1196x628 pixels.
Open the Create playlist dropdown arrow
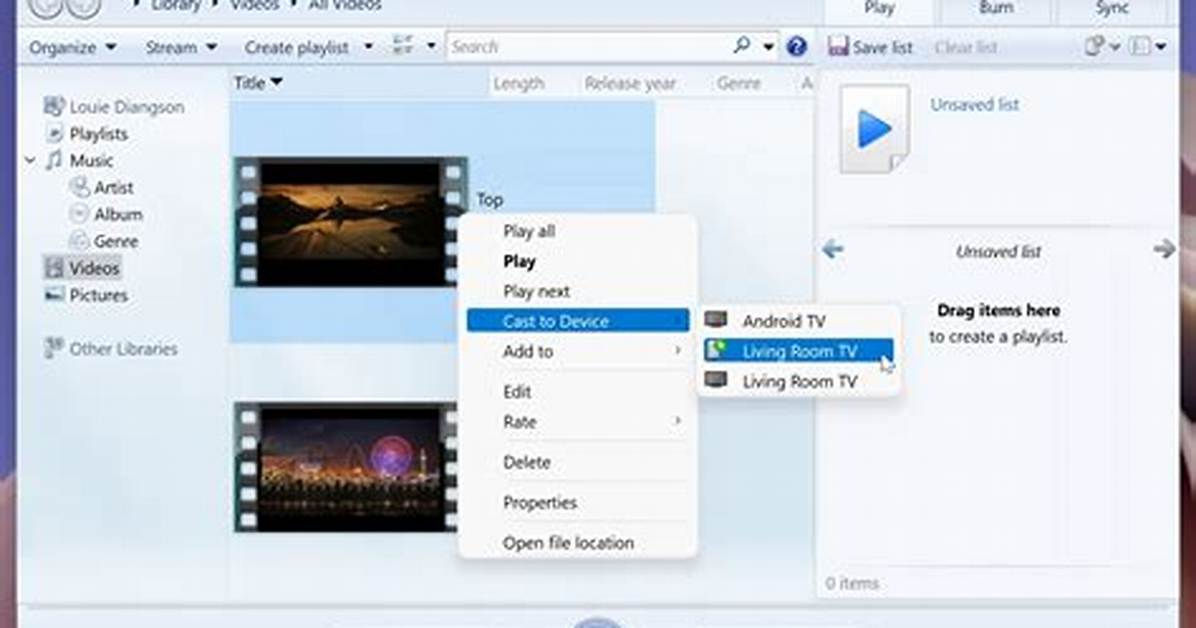(368, 47)
